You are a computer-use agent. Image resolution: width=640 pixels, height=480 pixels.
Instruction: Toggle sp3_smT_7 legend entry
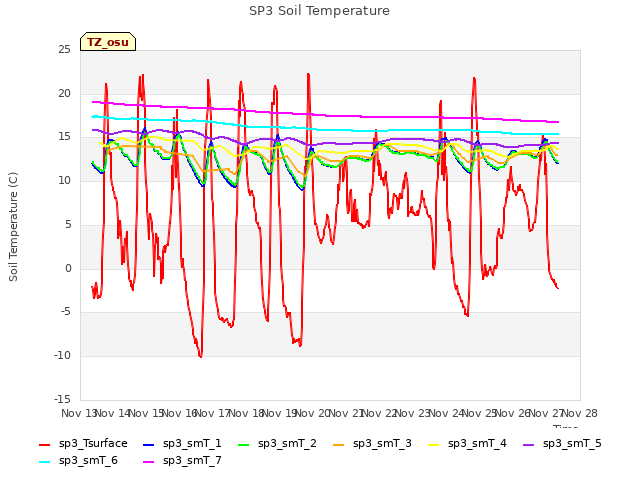coord(182,461)
